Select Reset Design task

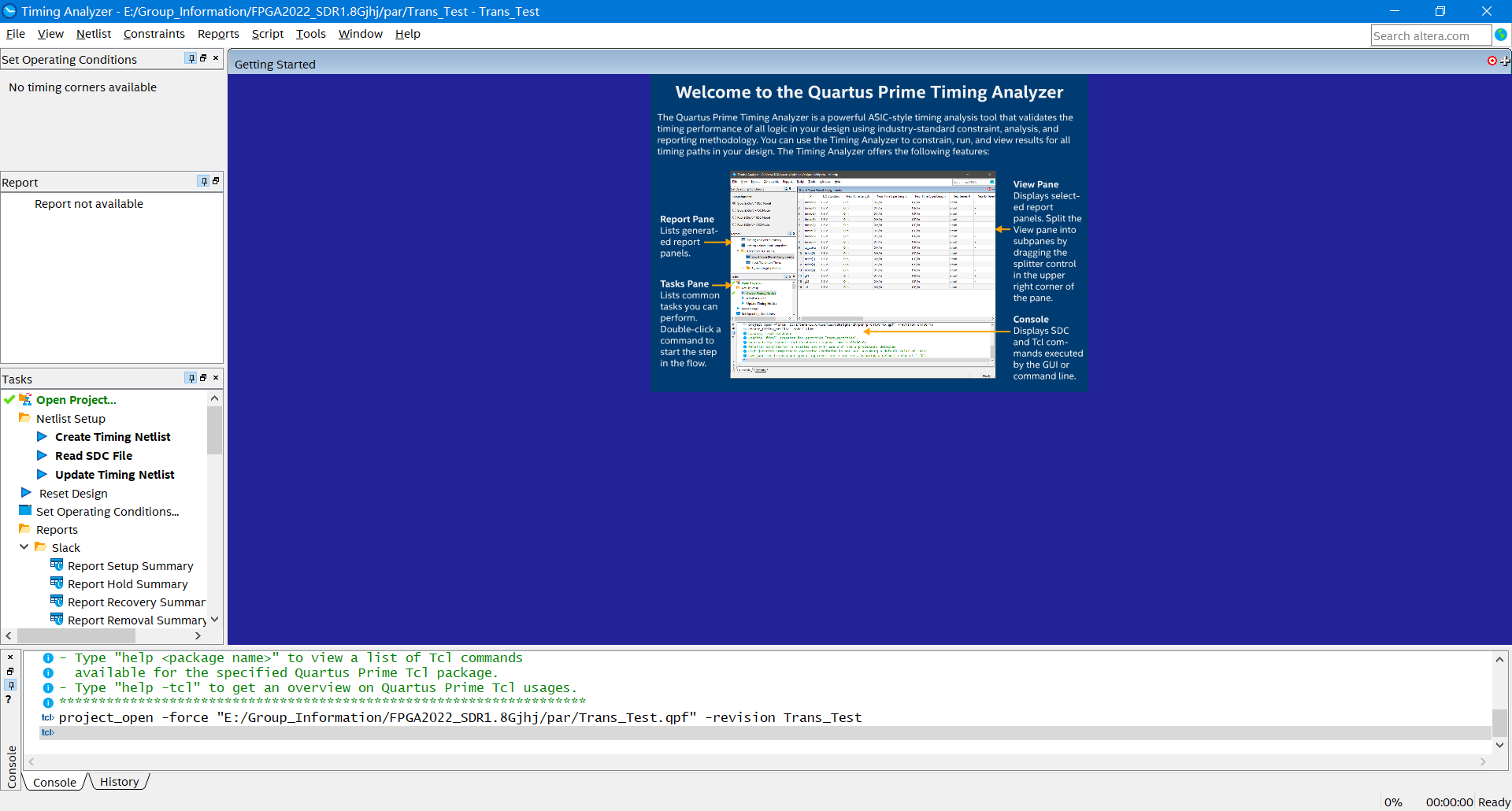point(73,494)
